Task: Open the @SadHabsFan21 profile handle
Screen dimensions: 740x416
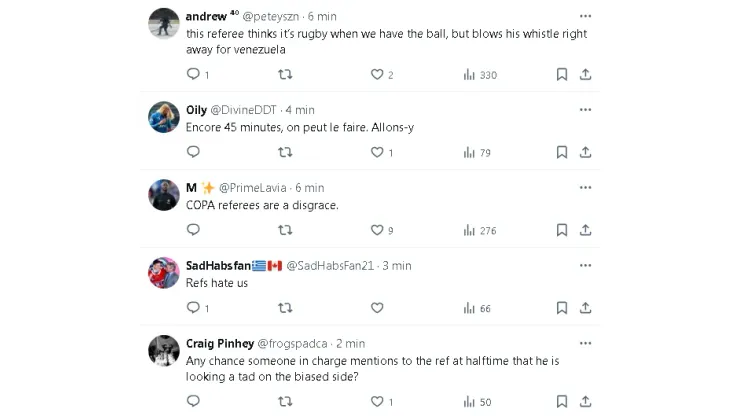Action: [331, 266]
